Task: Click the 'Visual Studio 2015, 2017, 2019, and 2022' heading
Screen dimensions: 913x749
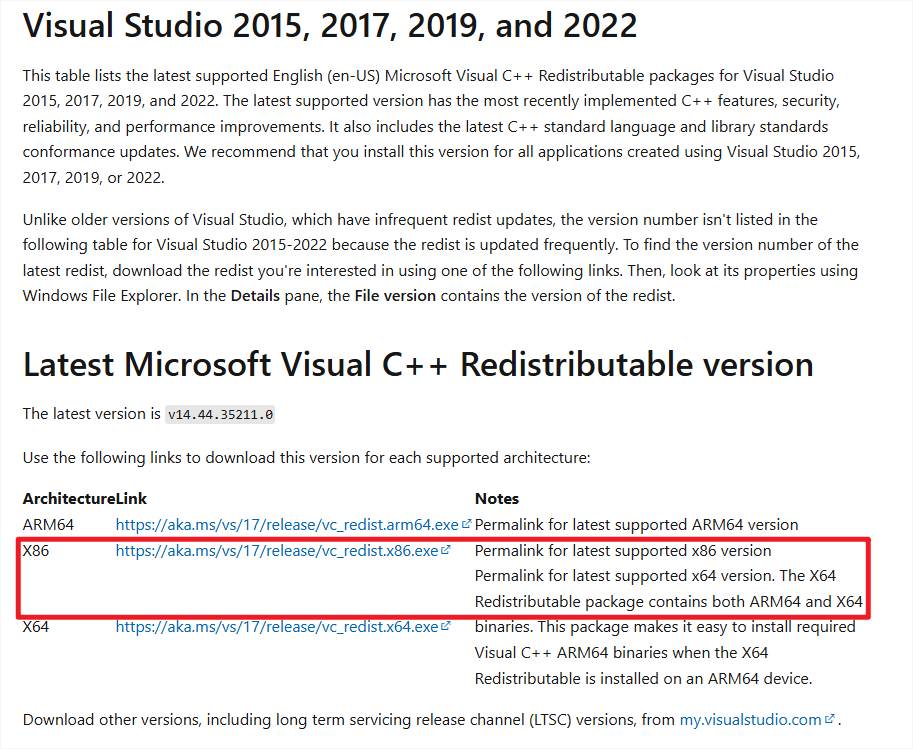Action: point(330,26)
